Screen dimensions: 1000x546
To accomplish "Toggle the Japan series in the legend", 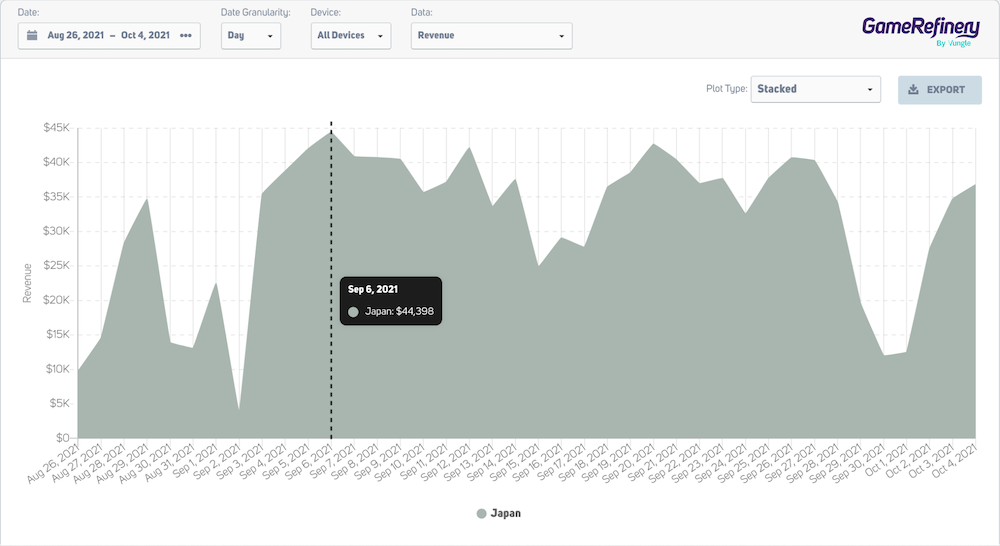I will (x=499, y=513).
